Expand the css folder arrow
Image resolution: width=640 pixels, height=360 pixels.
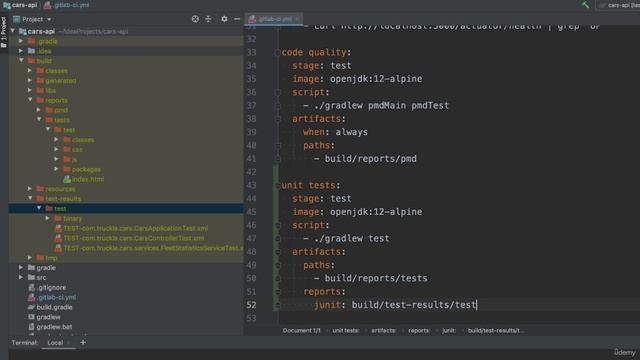(57, 149)
